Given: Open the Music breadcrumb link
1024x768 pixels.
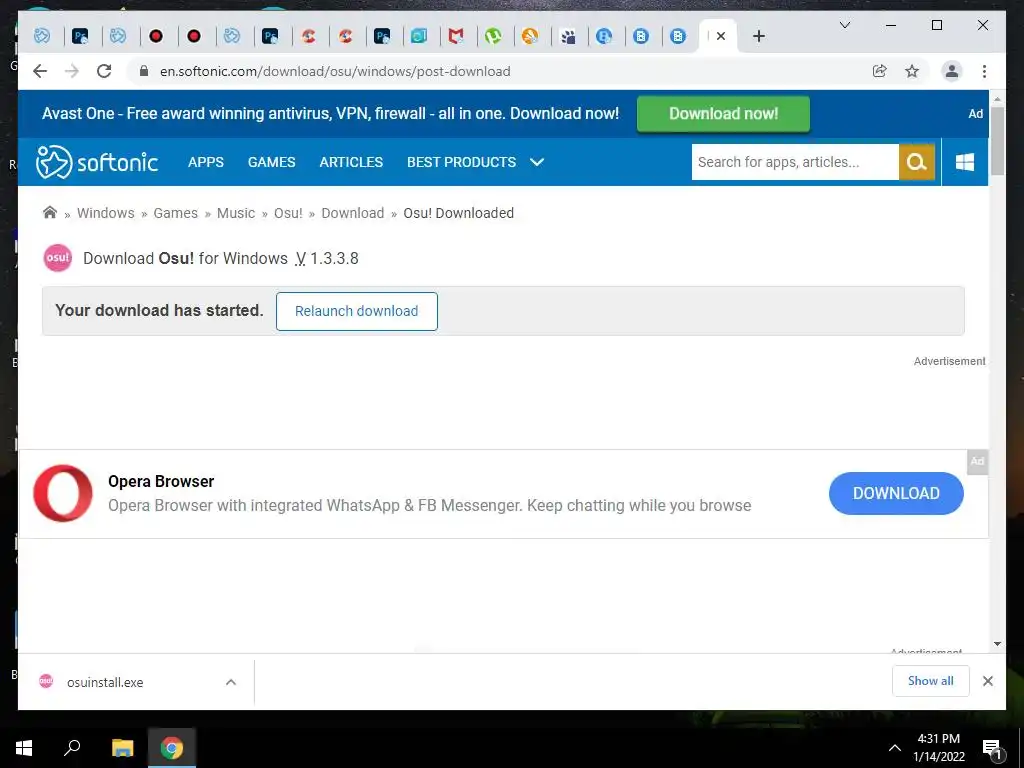Looking at the screenshot, I should [x=236, y=213].
